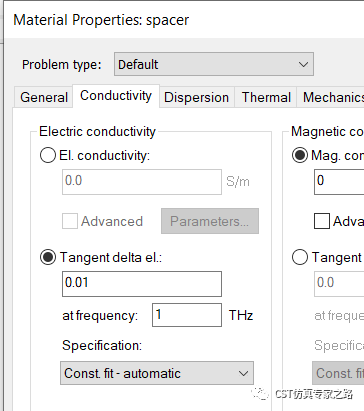Select the Tangent delta el. radio button
364x411 pixels.
point(48,257)
